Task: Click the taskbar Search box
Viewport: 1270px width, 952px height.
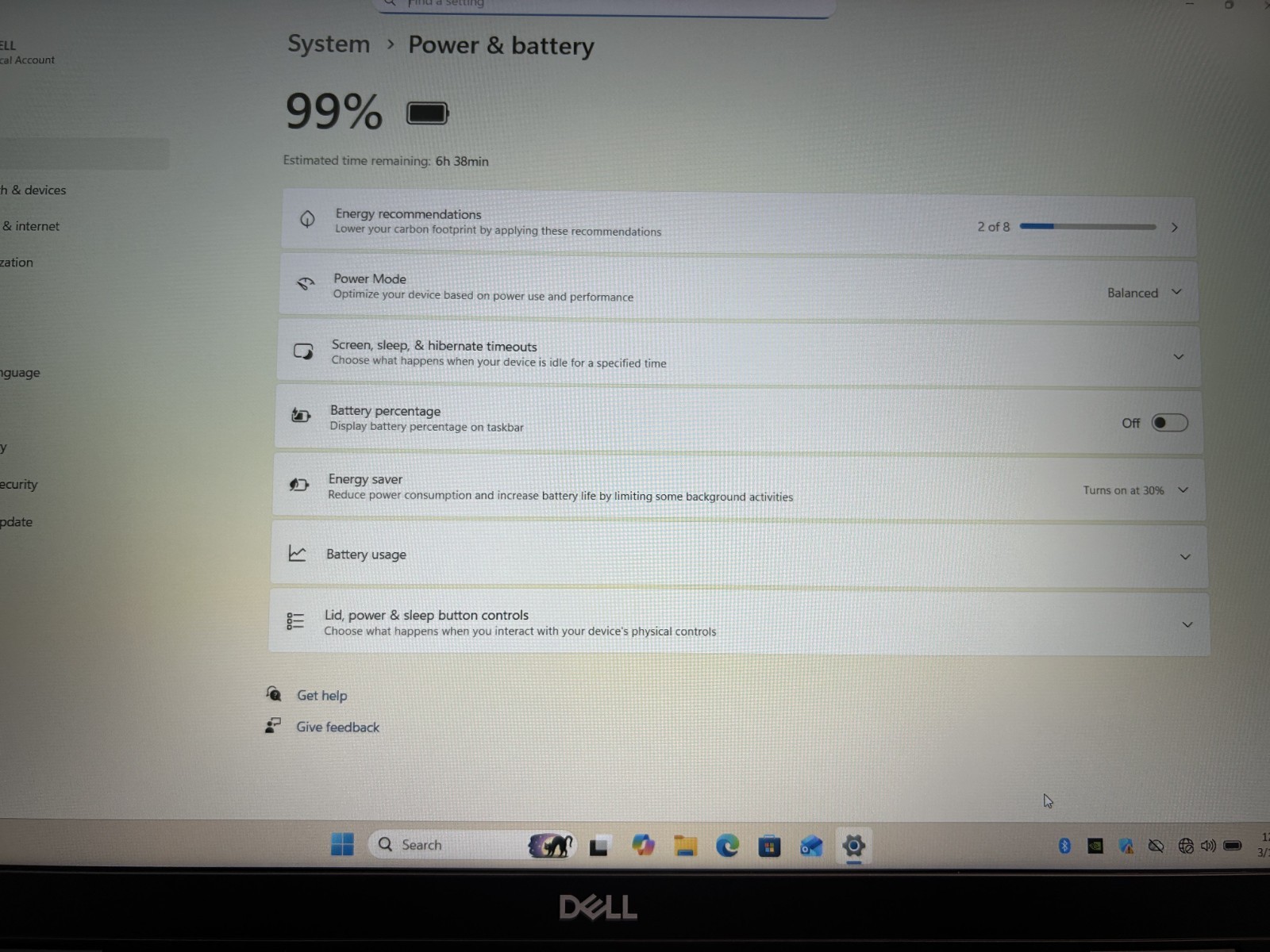Action: click(x=472, y=845)
